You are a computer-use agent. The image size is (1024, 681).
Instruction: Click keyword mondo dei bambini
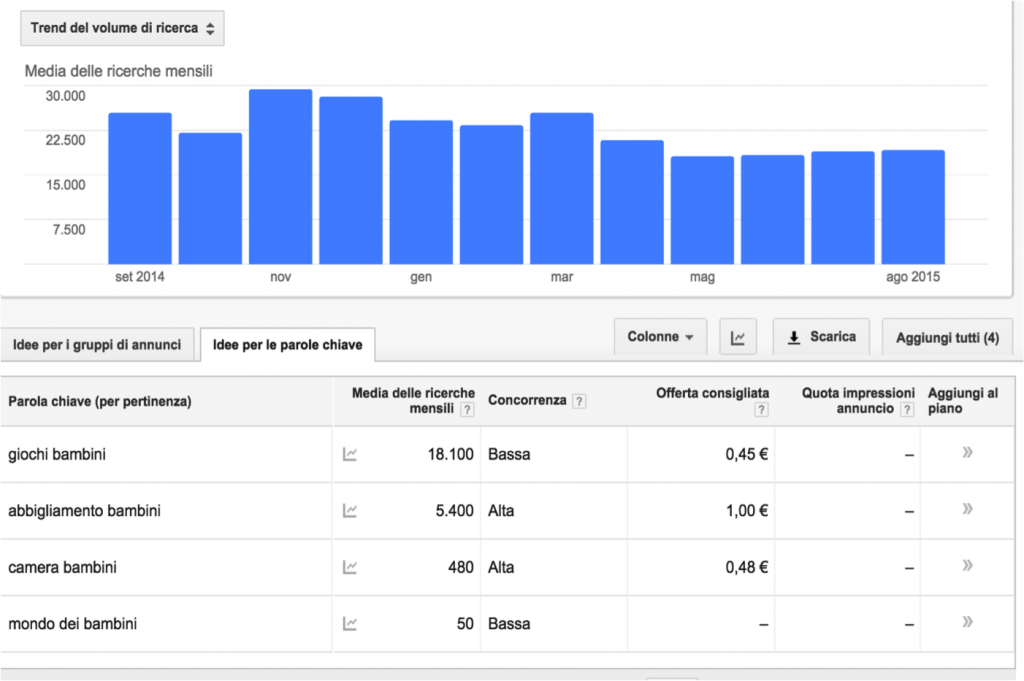(72, 624)
